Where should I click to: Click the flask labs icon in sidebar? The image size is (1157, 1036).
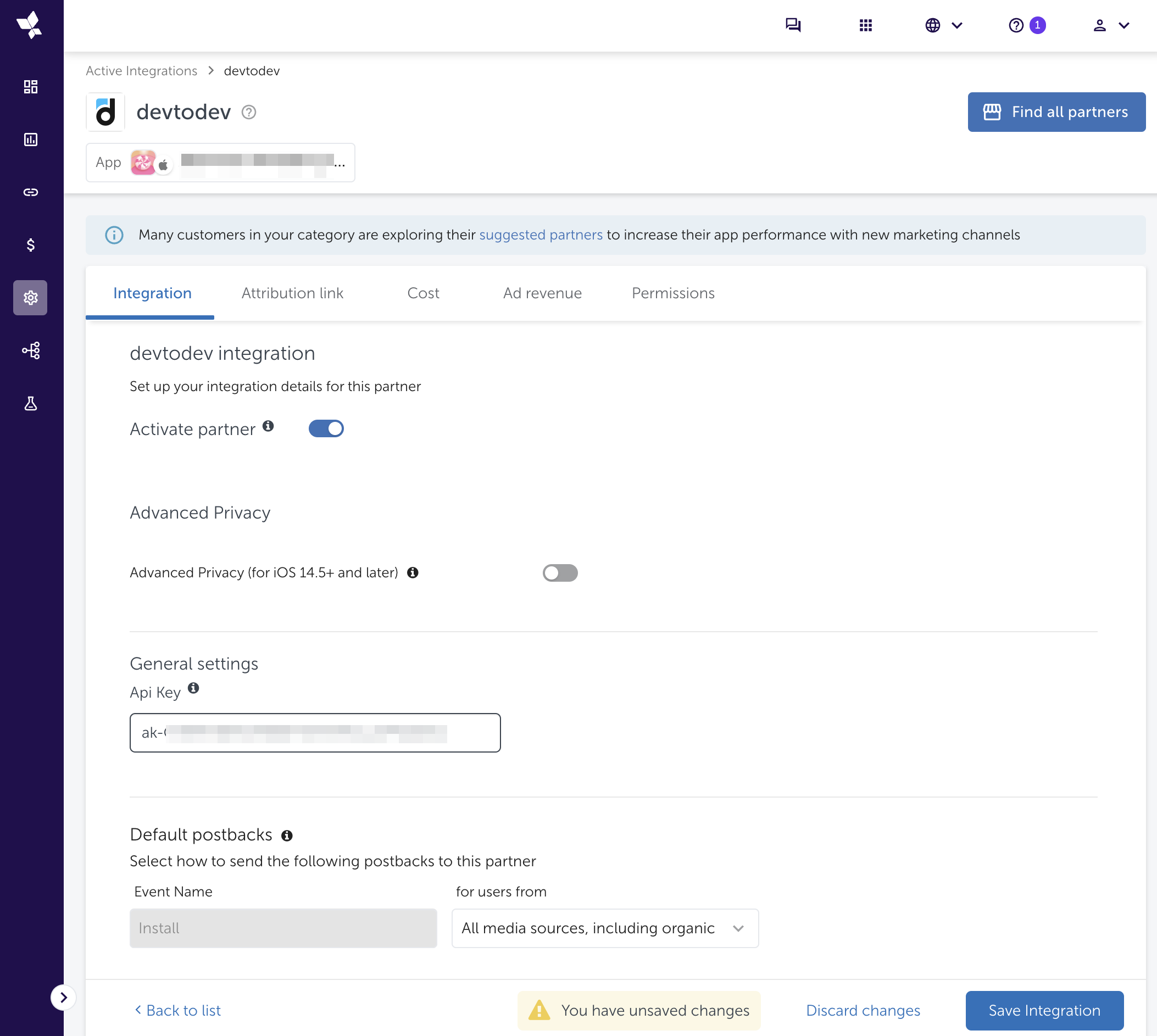point(31,404)
